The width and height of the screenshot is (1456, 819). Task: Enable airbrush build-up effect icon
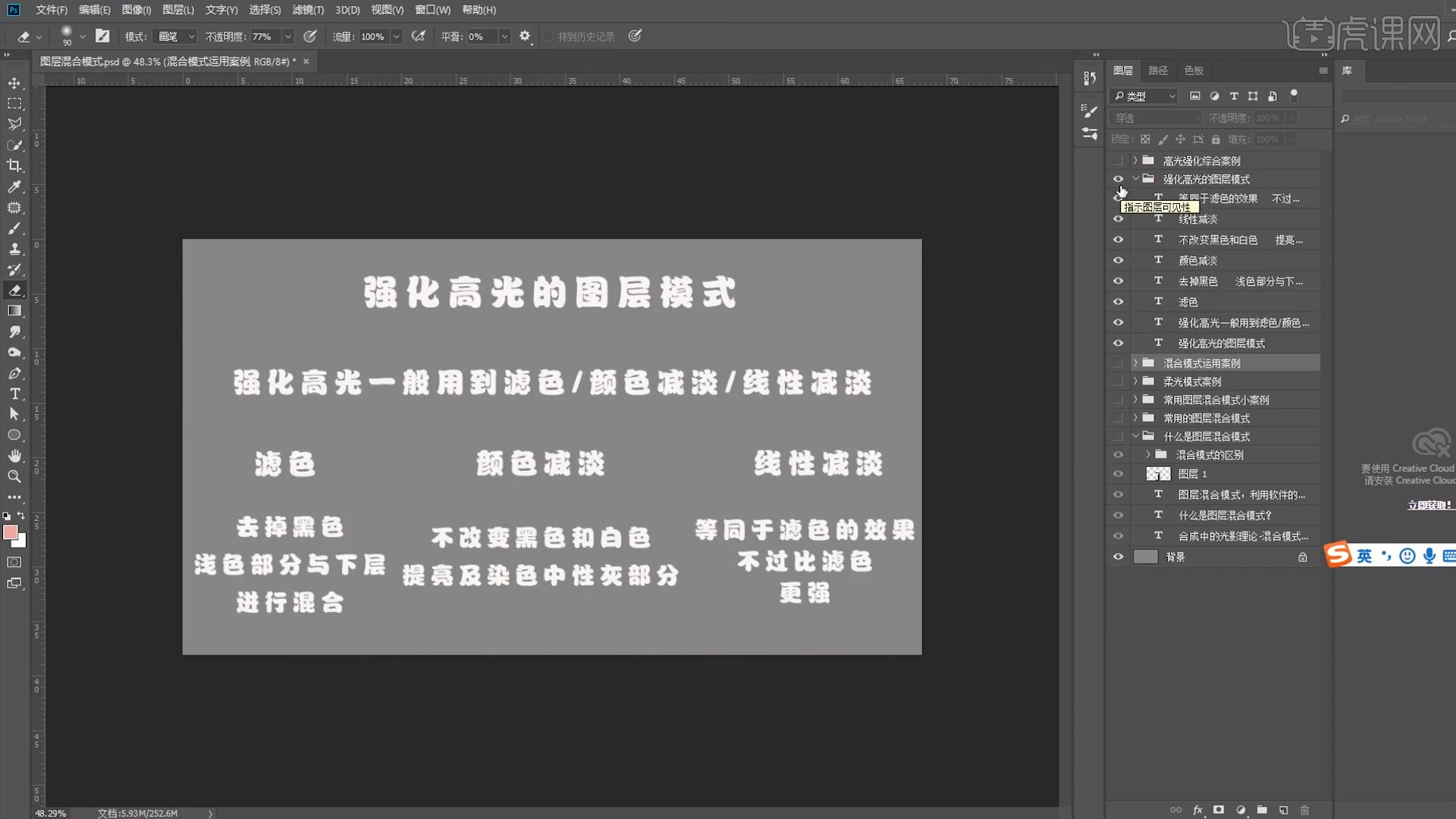(418, 36)
